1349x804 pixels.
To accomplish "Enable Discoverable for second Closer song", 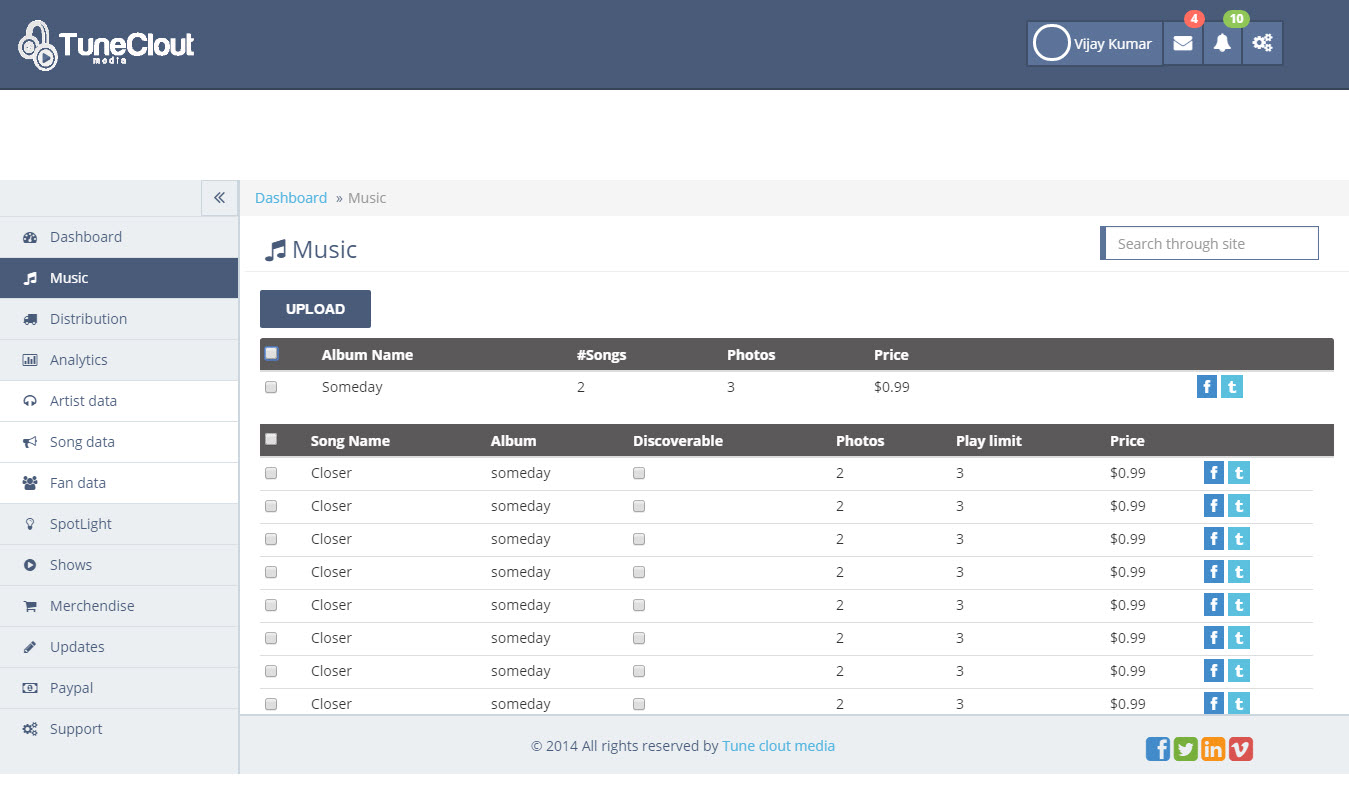I will (x=639, y=506).
